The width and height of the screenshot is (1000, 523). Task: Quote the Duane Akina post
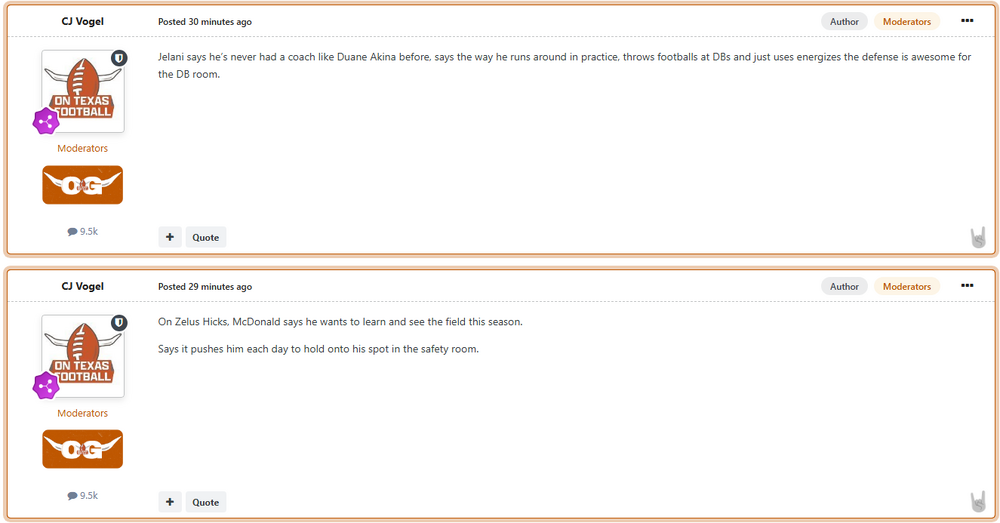206,237
